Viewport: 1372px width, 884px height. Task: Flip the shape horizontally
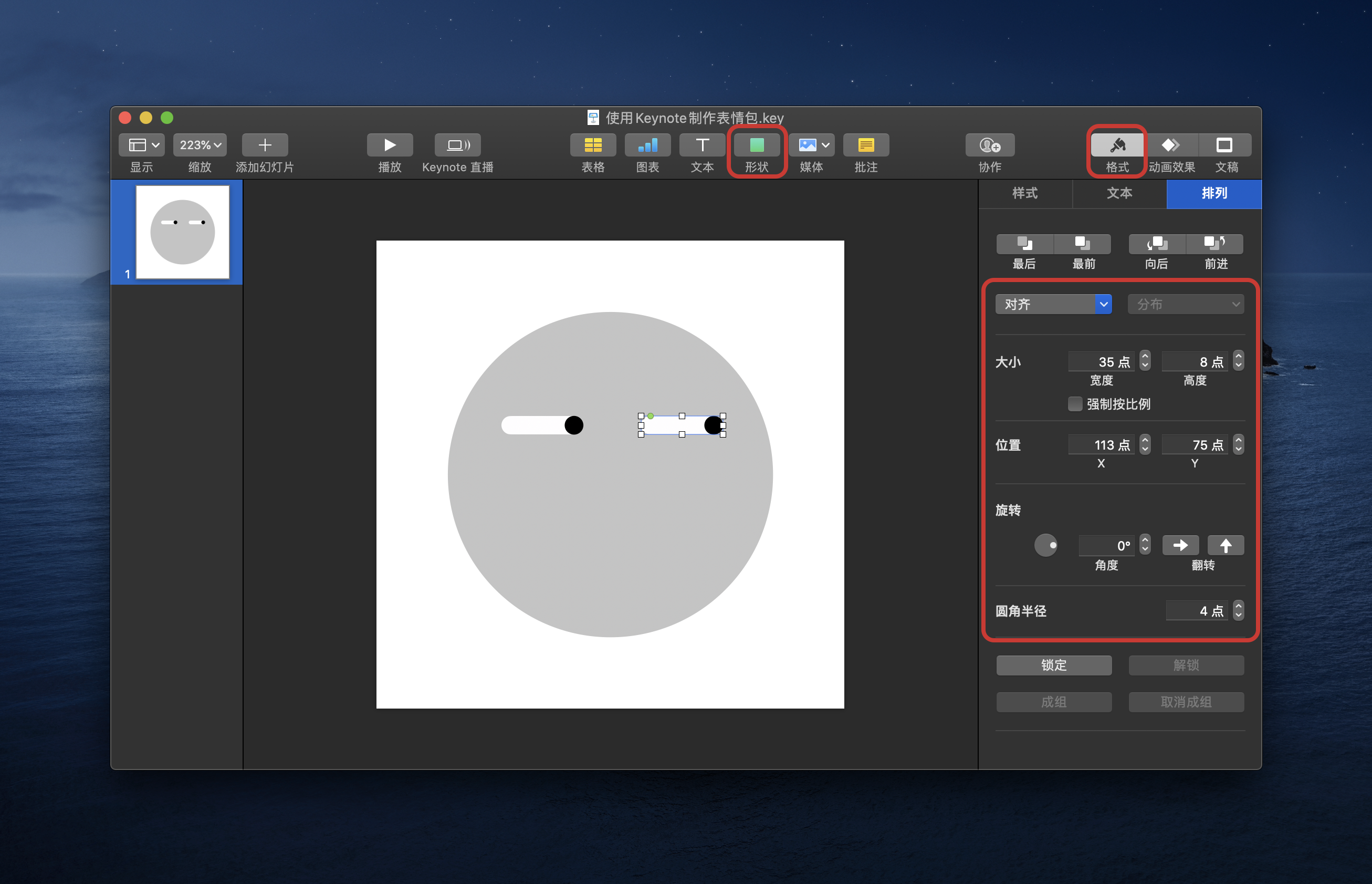coord(1180,545)
